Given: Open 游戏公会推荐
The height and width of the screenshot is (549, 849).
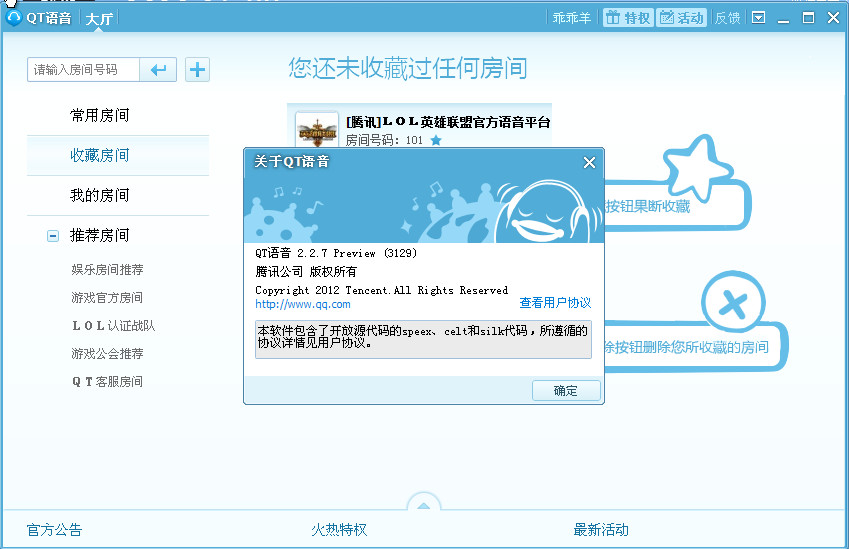Looking at the screenshot, I should pyautogui.click(x=107, y=354).
